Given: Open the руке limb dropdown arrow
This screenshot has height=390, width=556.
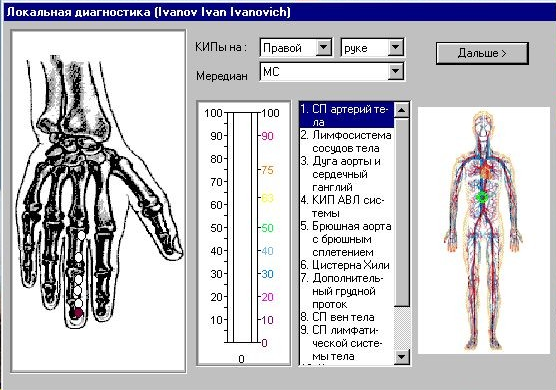Looking at the screenshot, I should click(395, 47).
